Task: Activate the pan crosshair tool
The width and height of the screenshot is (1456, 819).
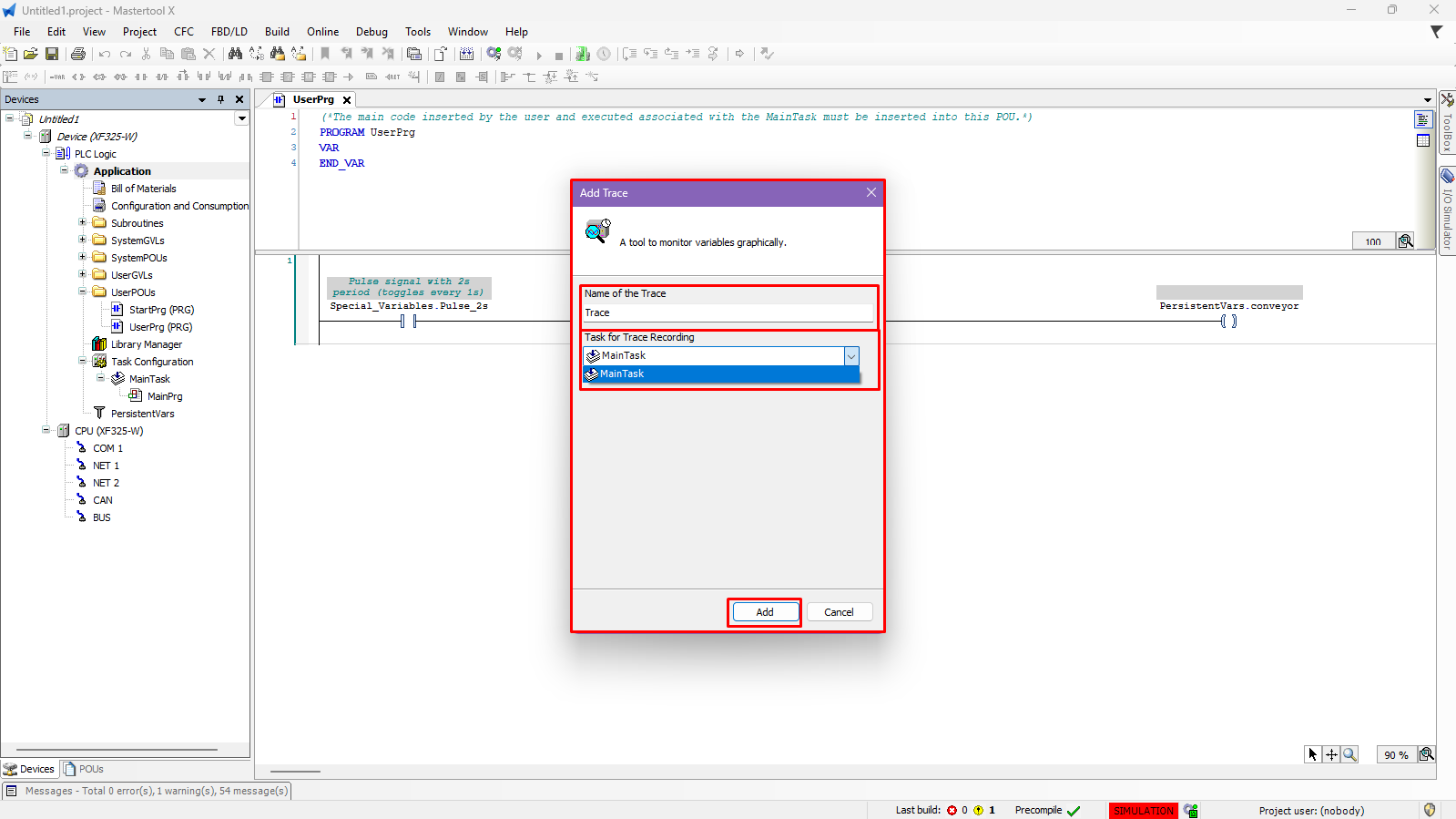Action: [x=1331, y=754]
